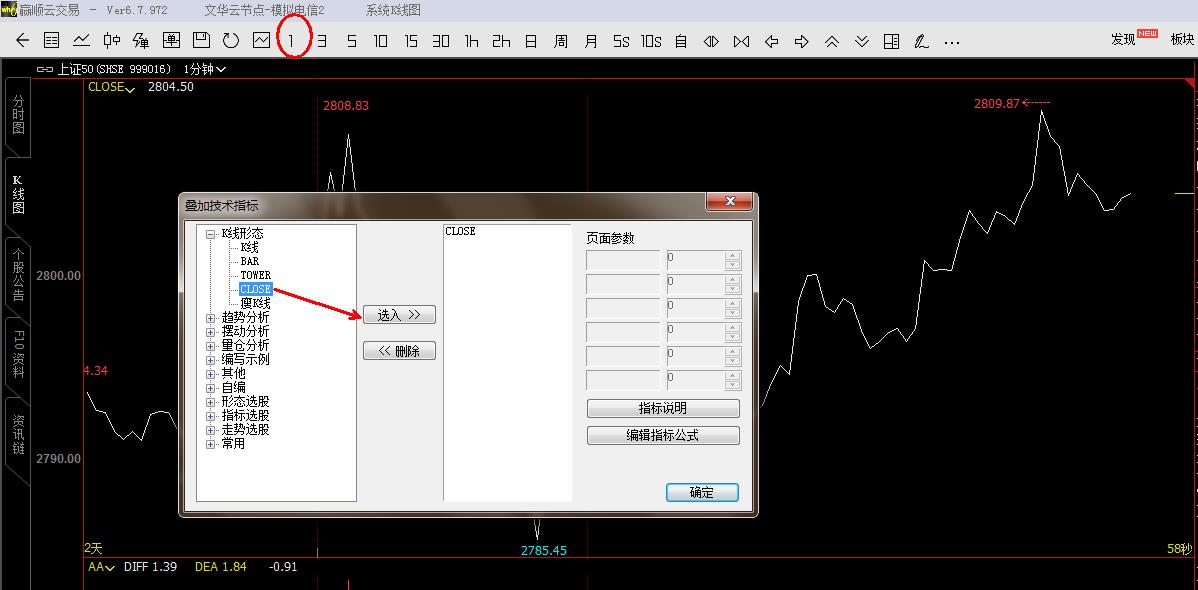Open the CLOSE indicator dropdown on chart

click(x=111, y=87)
